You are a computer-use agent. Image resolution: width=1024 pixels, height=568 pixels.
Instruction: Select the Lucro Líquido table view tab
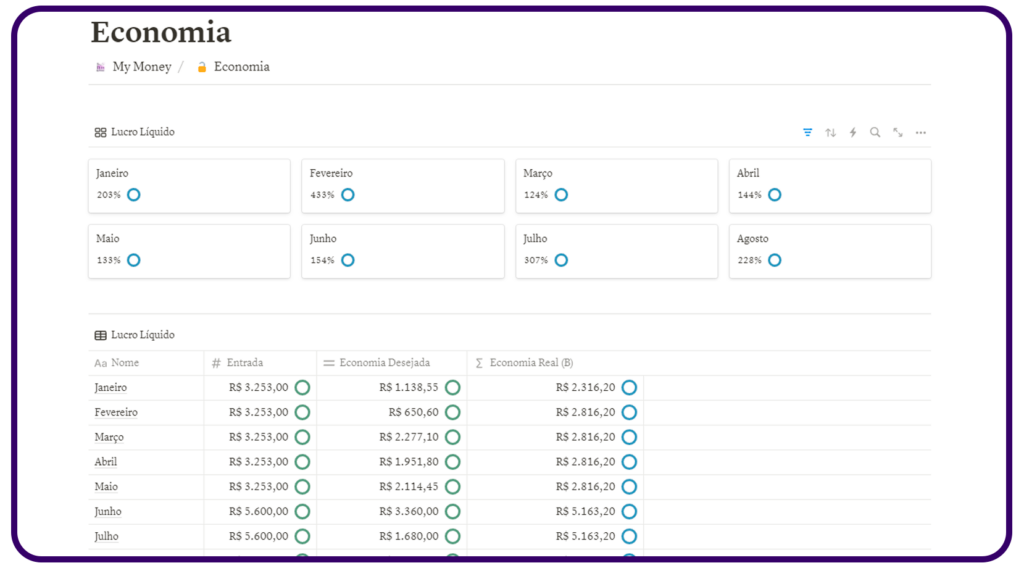tap(135, 335)
